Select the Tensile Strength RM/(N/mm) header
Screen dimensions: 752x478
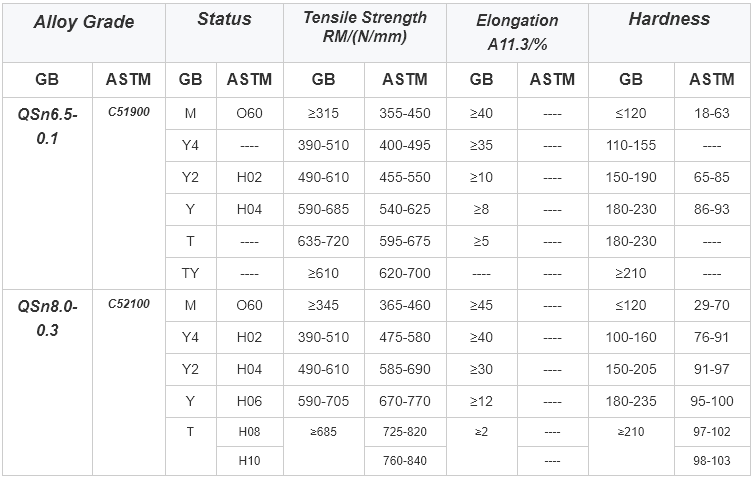(365, 33)
